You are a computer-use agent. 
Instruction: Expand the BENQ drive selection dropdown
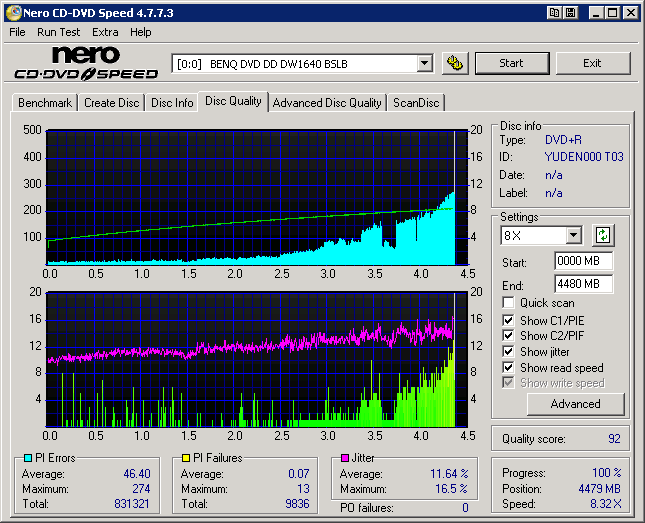[424, 64]
